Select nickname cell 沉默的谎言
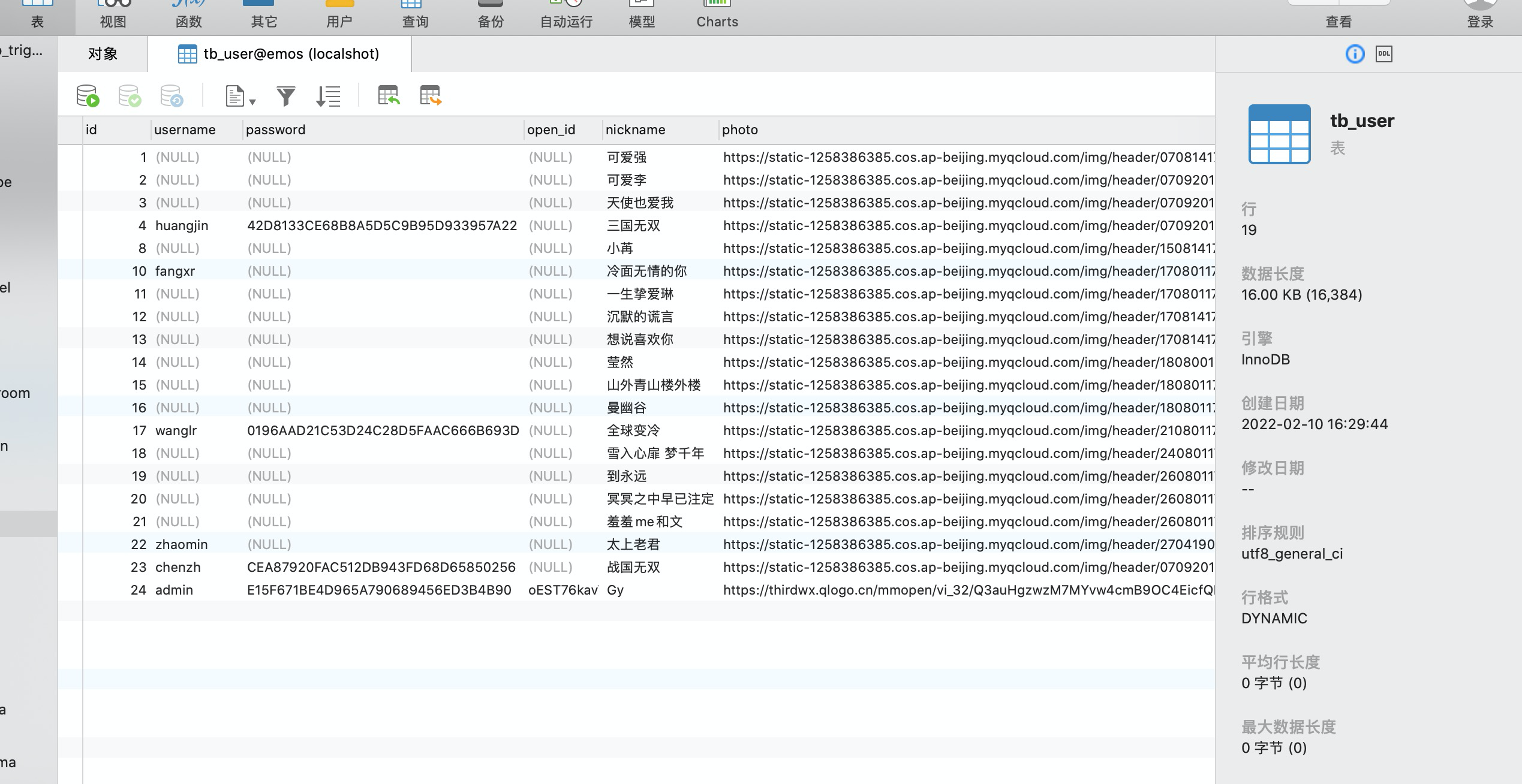The width and height of the screenshot is (1522, 784). [660, 316]
